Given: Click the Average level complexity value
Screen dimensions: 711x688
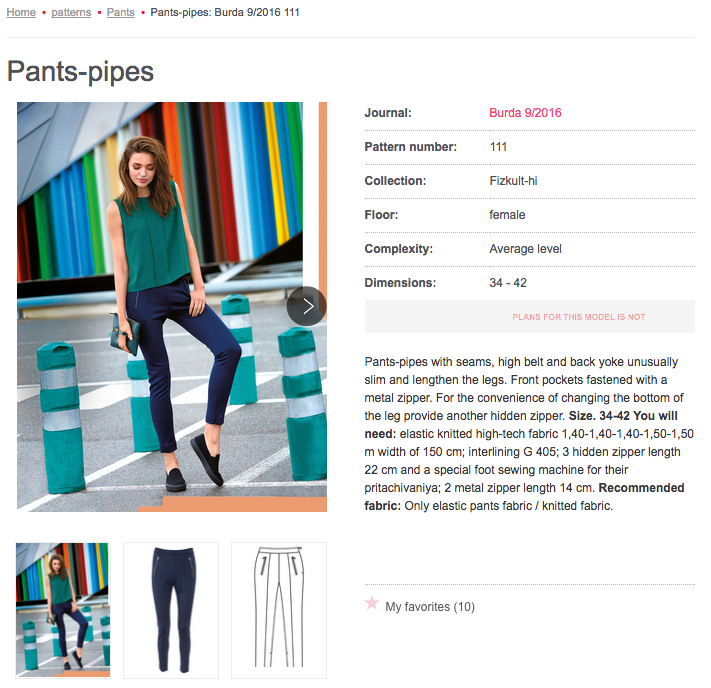Looking at the screenshot, I should click(x=526, y=249).
